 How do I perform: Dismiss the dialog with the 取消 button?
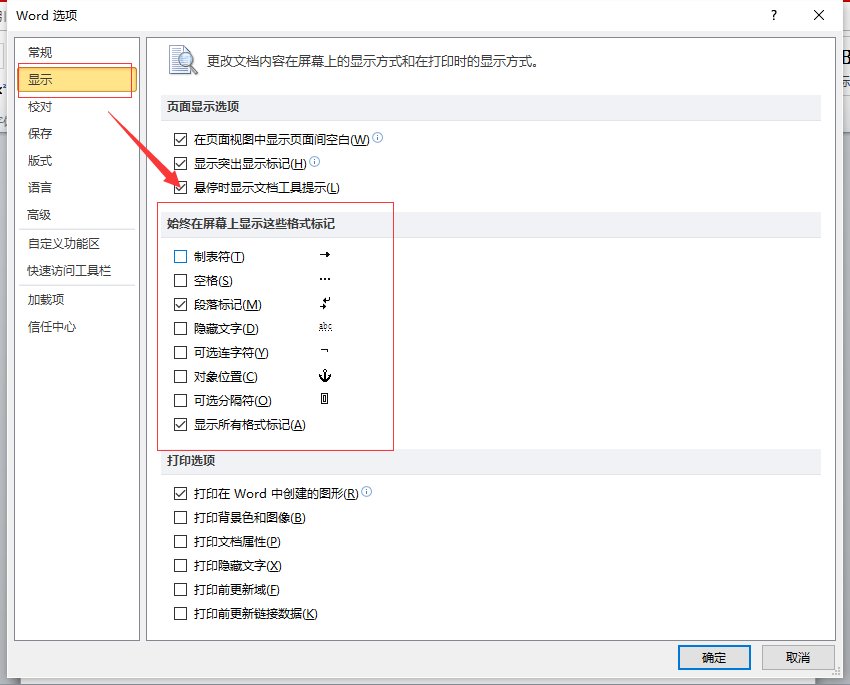click(797, 657)
